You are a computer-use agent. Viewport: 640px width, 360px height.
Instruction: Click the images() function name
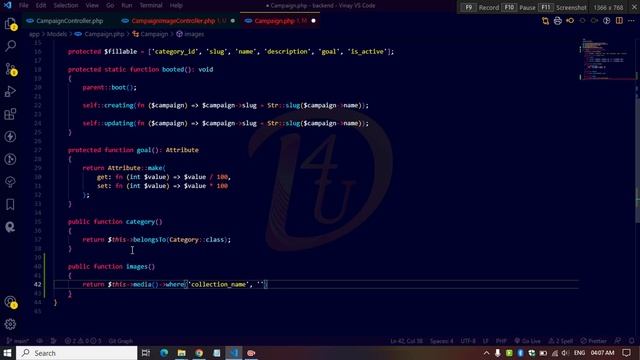[x=140, y=267]
